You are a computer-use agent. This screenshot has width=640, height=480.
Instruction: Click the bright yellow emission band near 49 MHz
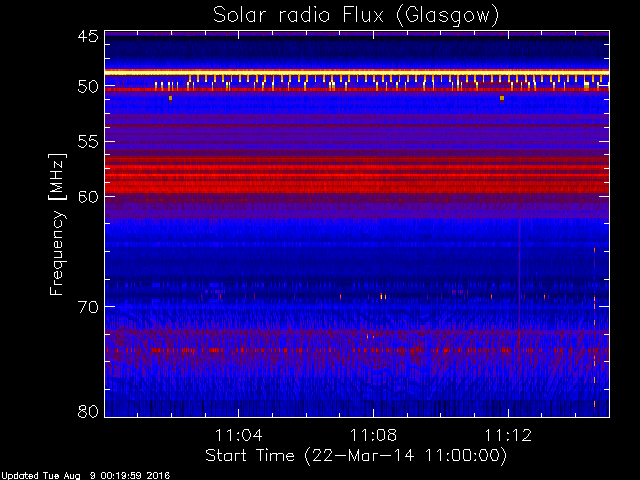click(357, 72)
